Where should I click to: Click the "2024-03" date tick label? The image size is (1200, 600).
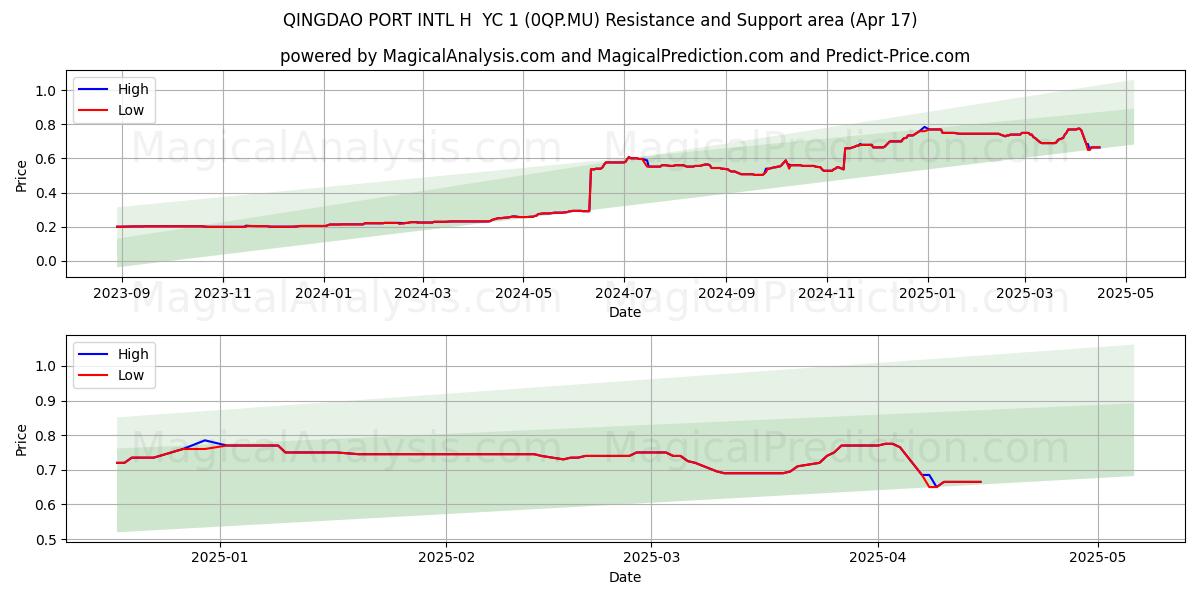422,293
